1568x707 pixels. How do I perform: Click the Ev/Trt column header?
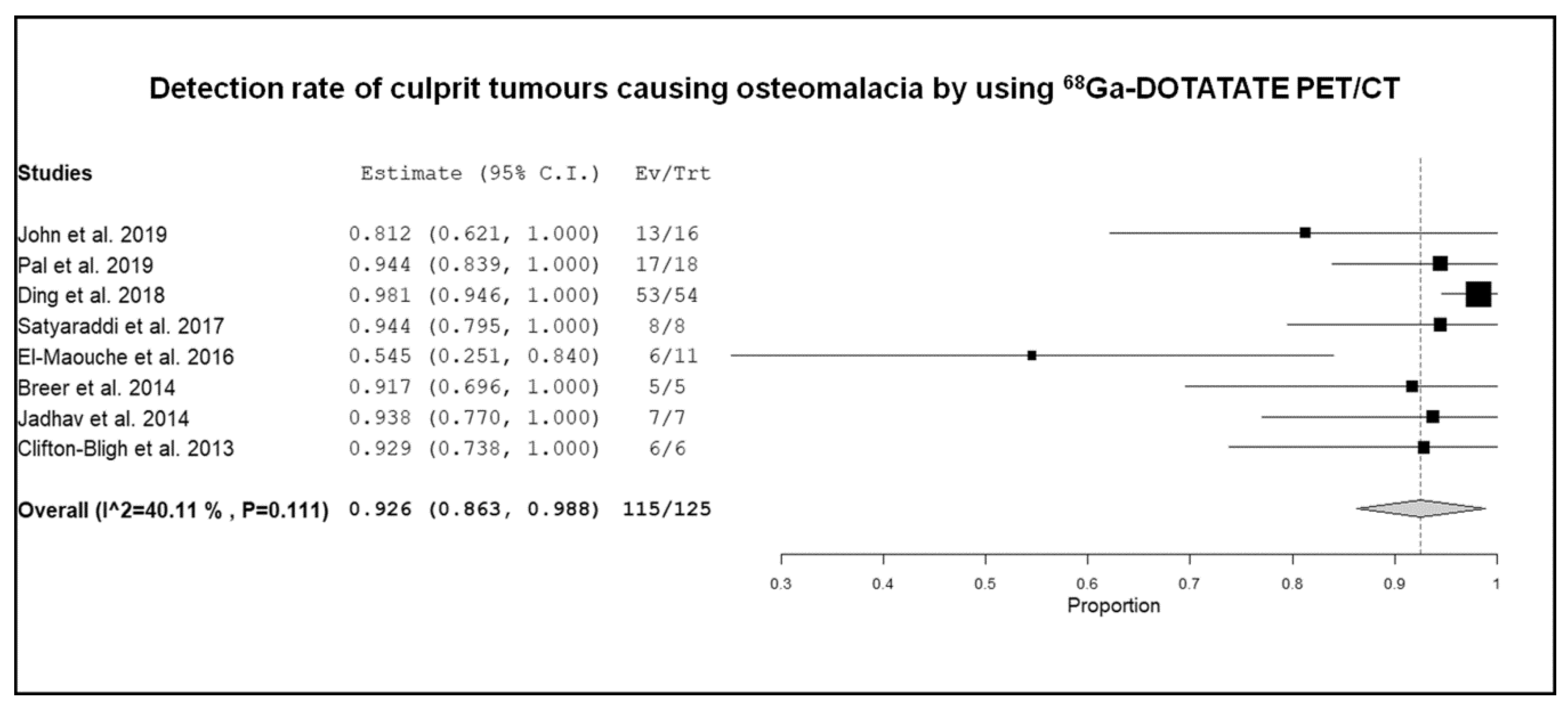coord(673,174)
